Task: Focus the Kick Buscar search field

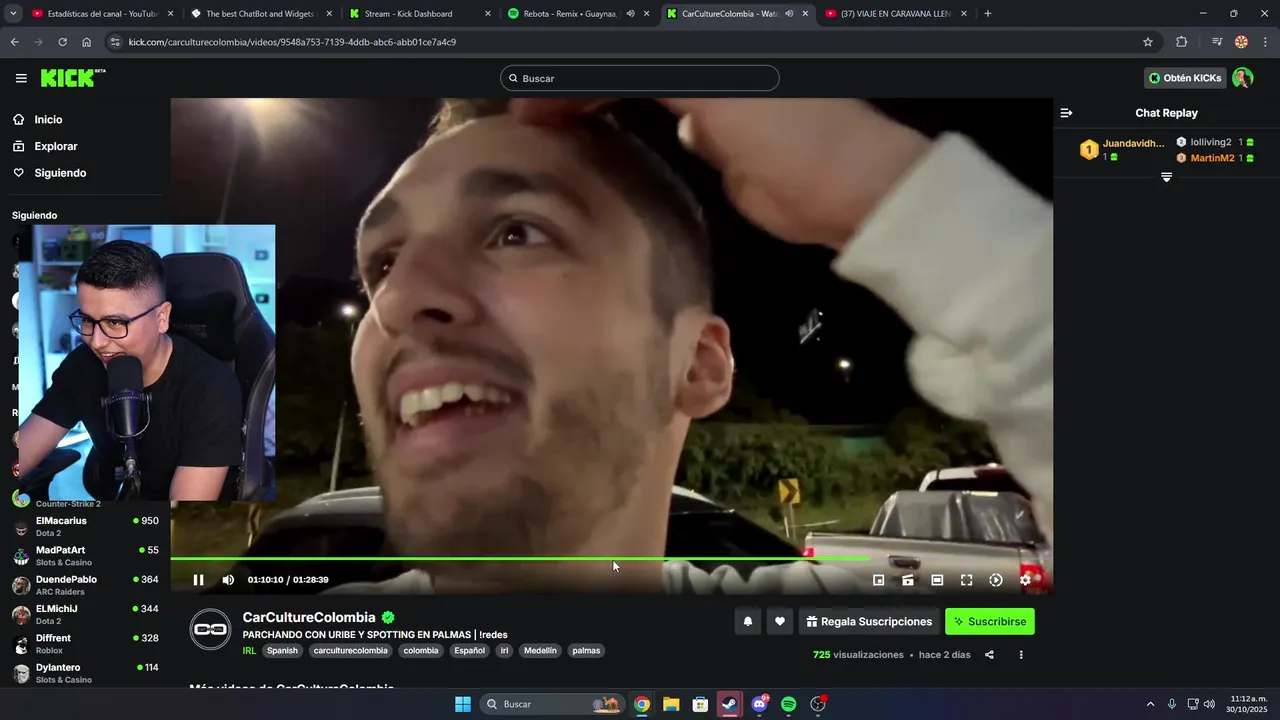Action: tap(640, 78)
